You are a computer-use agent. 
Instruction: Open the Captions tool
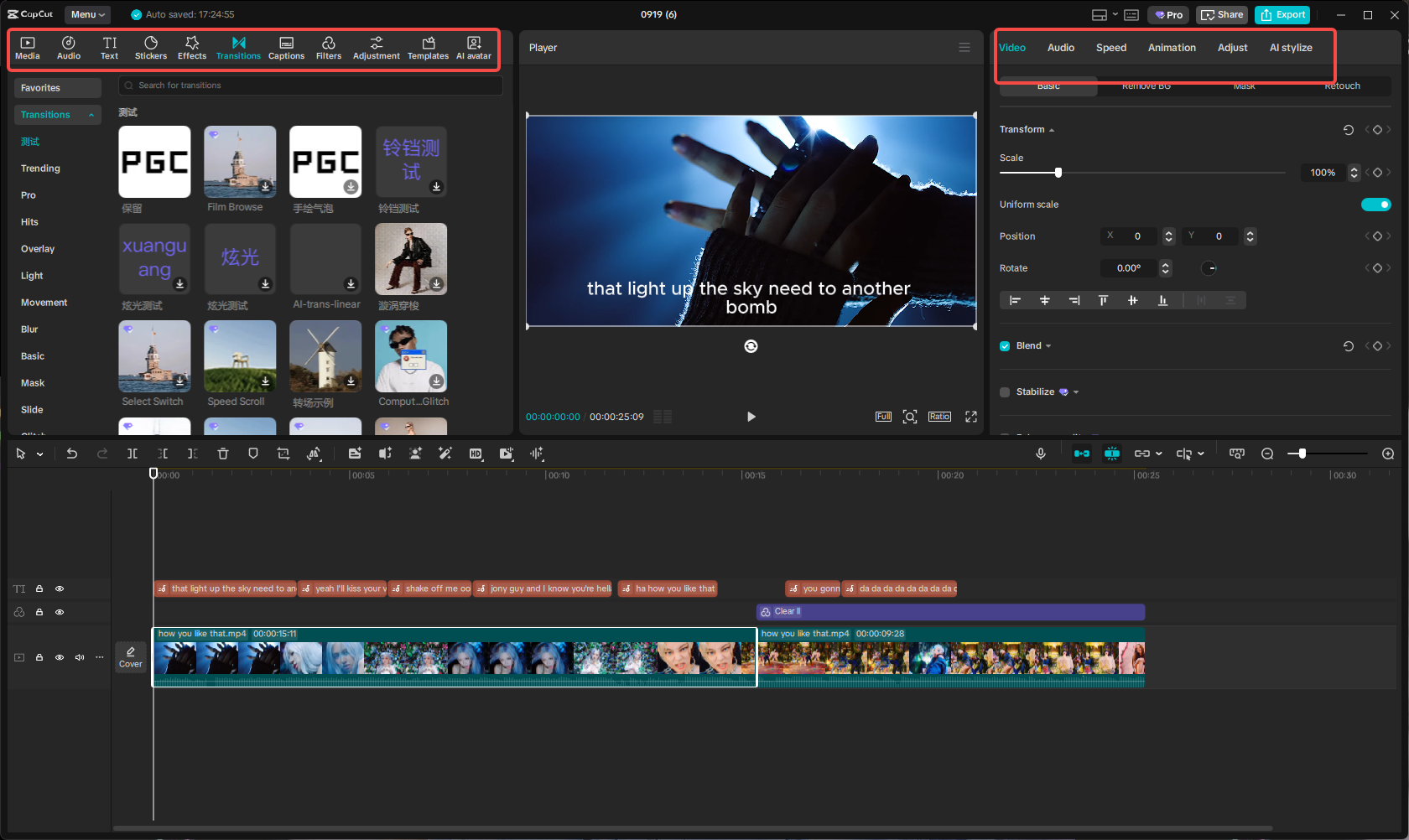286,48
